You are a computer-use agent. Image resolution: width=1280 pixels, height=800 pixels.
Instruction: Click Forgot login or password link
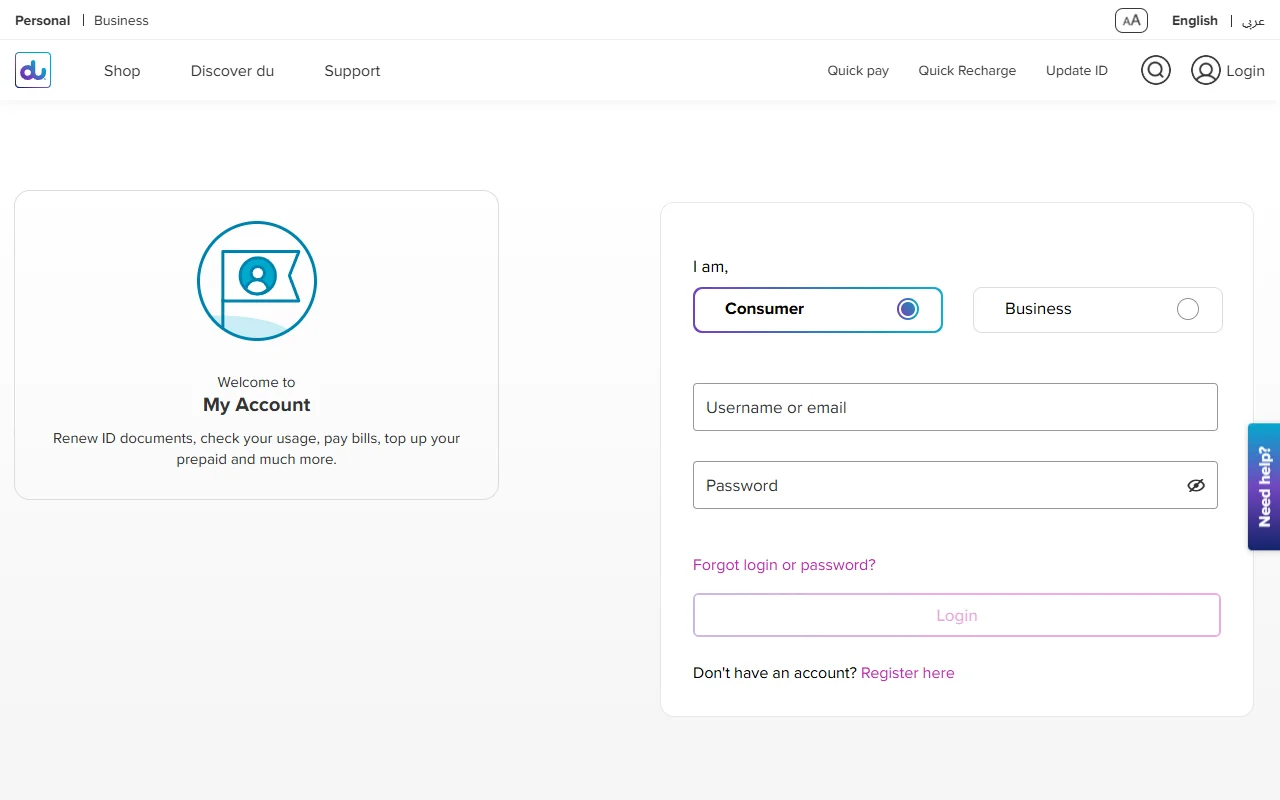coord(784,565)
